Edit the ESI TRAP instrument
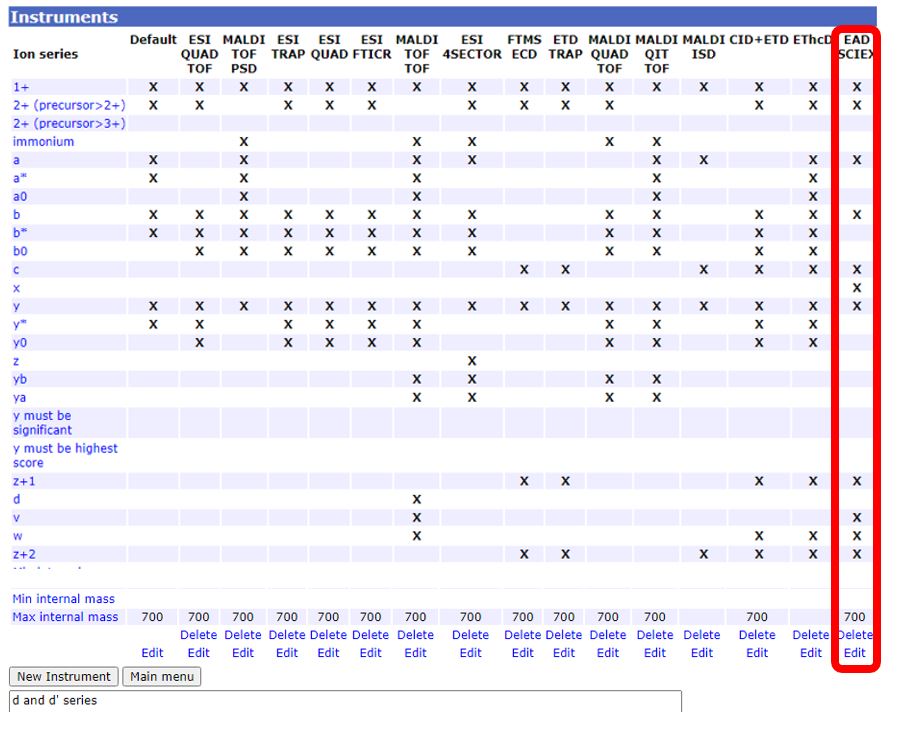 point(287,653)
